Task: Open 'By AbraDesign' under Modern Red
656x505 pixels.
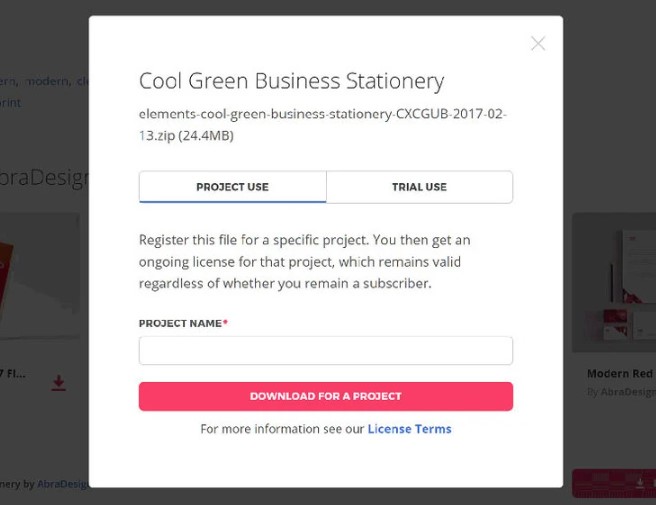Action: pos(621,392)
